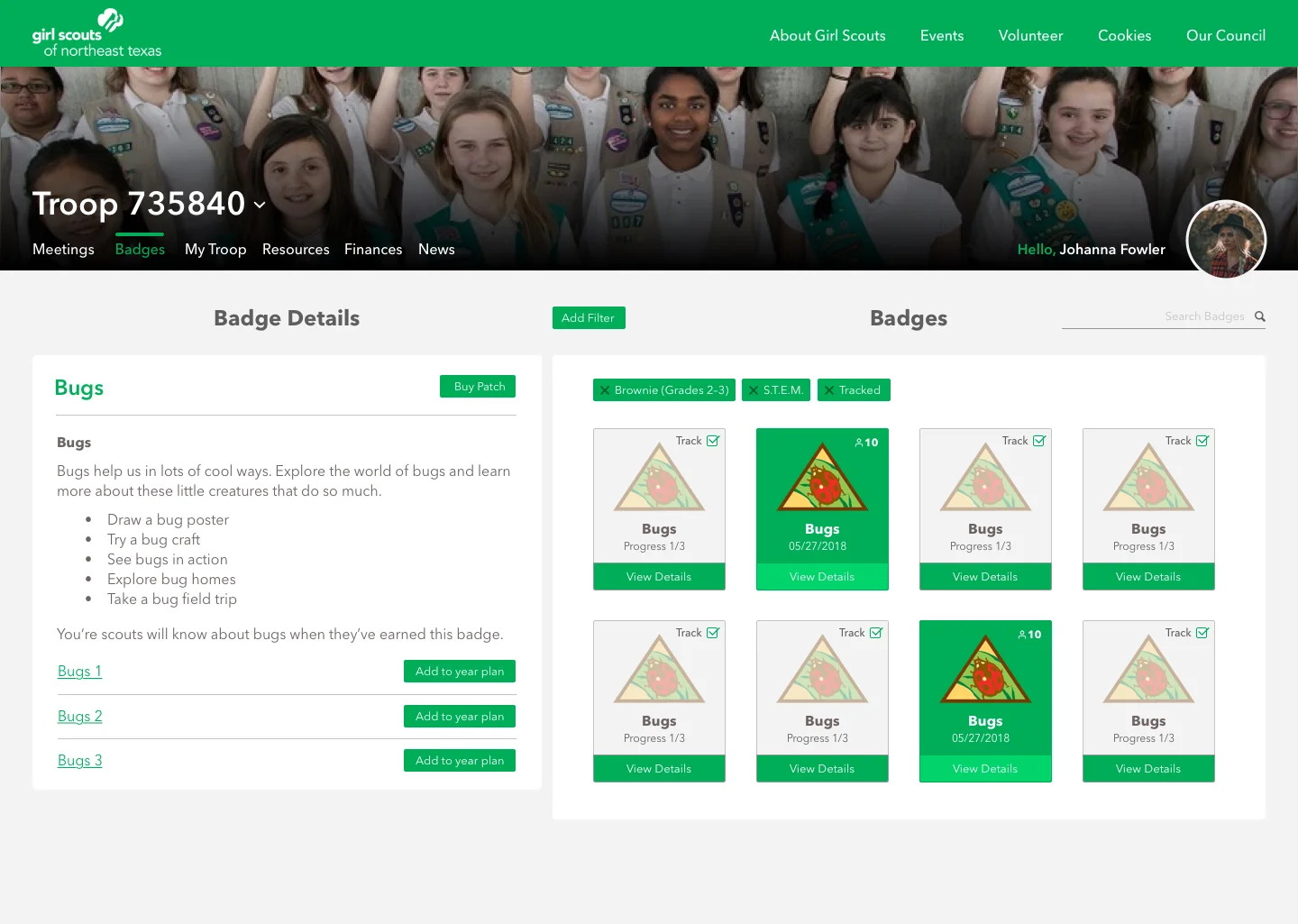1298x924 pixels.
Task: Switch to the Meetings tab
Action: coord(63,249)
